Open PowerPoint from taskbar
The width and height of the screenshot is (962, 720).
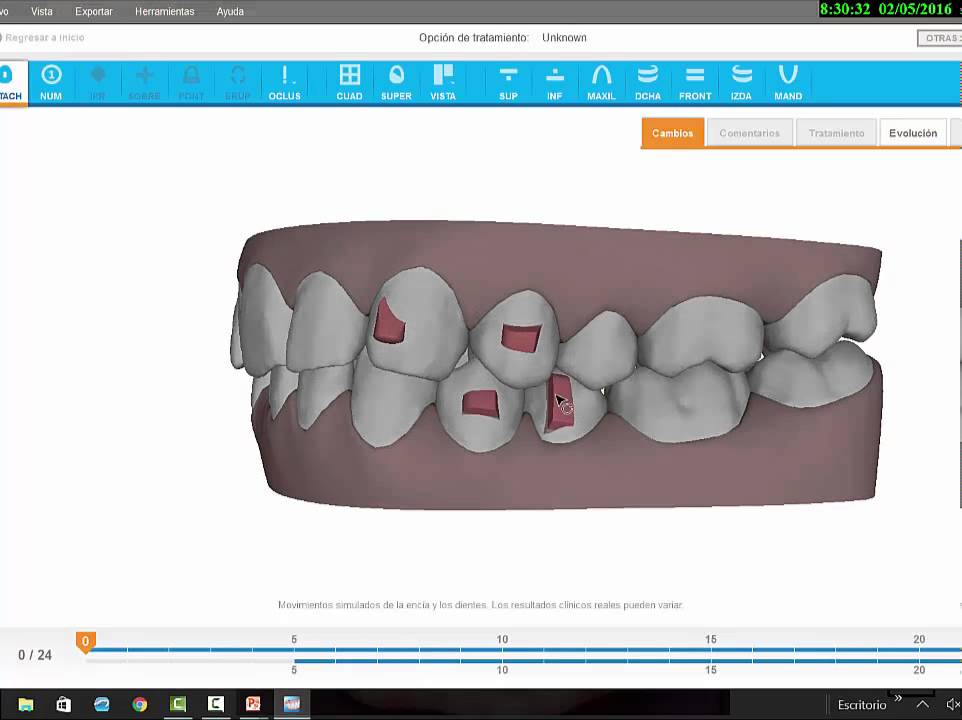click(x=253, y=704)
